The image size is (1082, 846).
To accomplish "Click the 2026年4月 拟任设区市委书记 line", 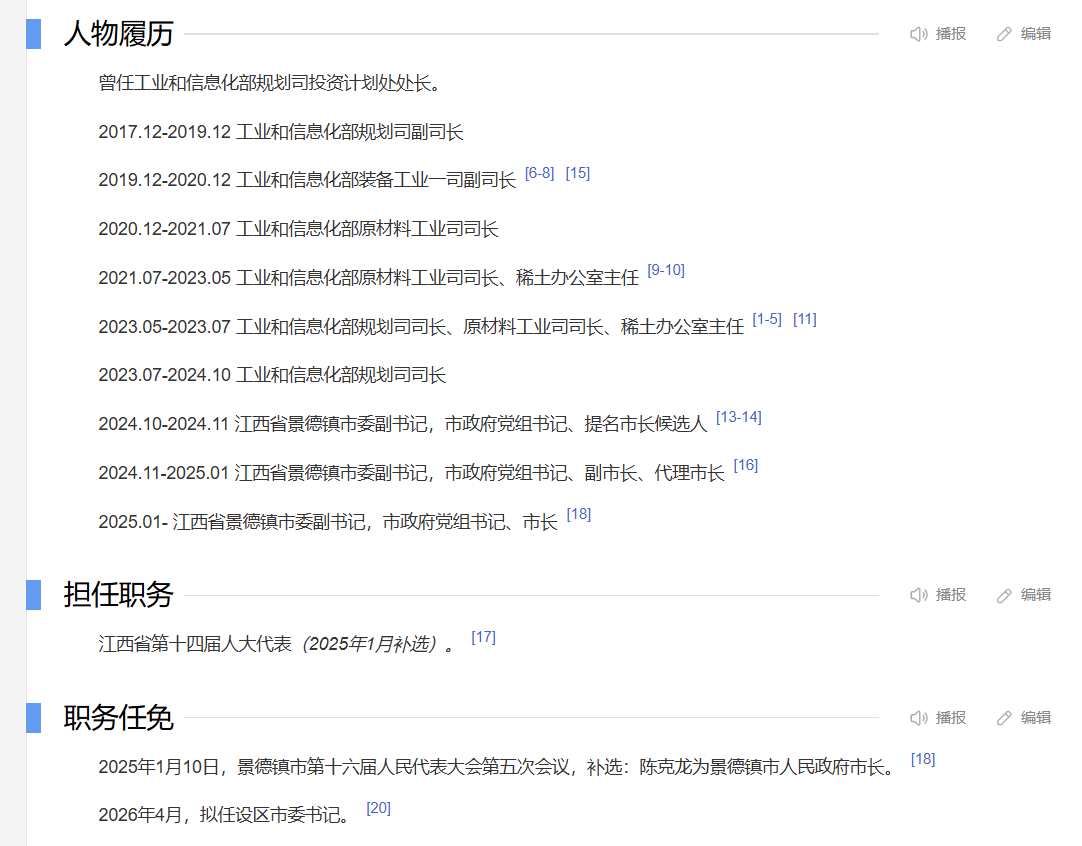I will point(224,816).
